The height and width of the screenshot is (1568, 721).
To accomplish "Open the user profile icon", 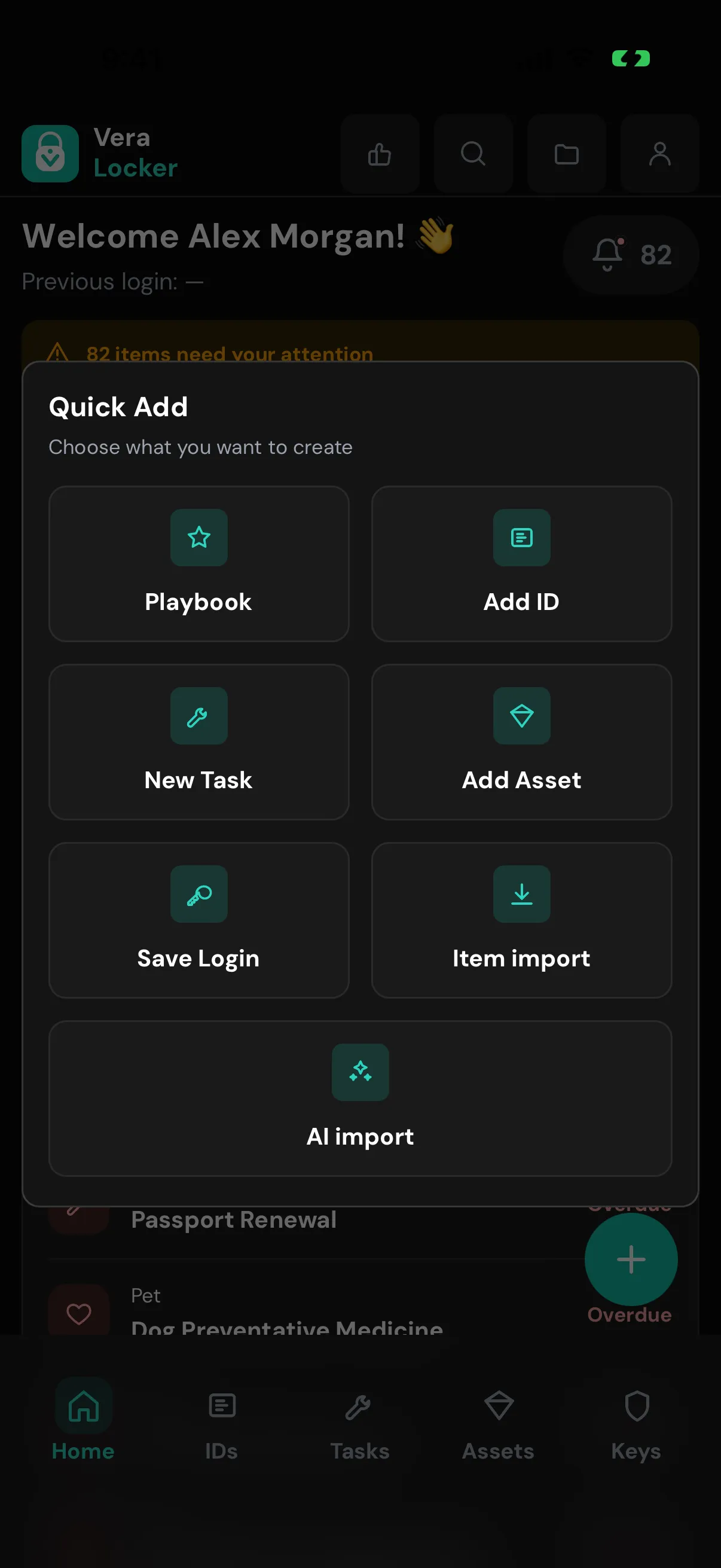I will (660, 153).
